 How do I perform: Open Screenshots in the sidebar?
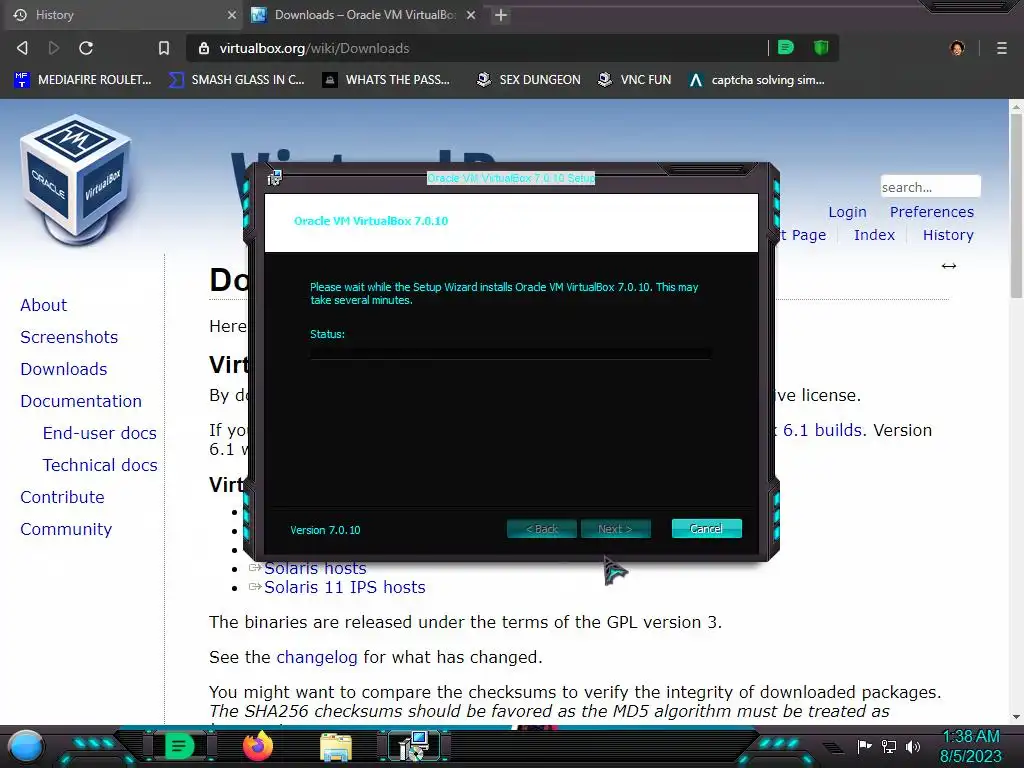point(69,338)
